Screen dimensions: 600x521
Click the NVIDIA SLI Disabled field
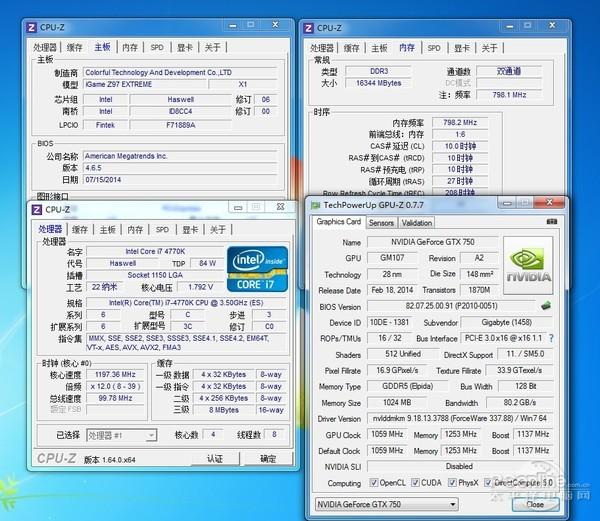[x=460, y=466]
